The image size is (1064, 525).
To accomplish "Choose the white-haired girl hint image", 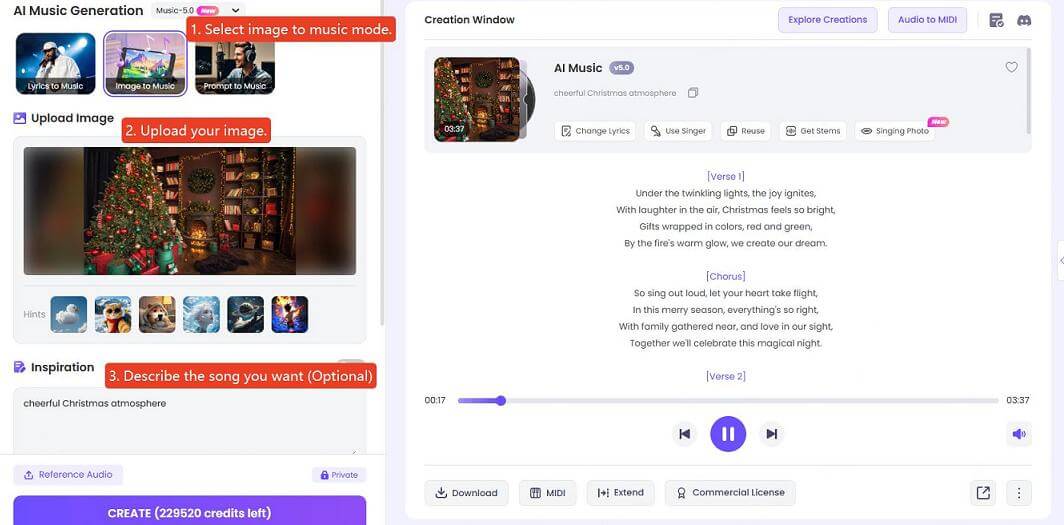I will click(201, 314).
